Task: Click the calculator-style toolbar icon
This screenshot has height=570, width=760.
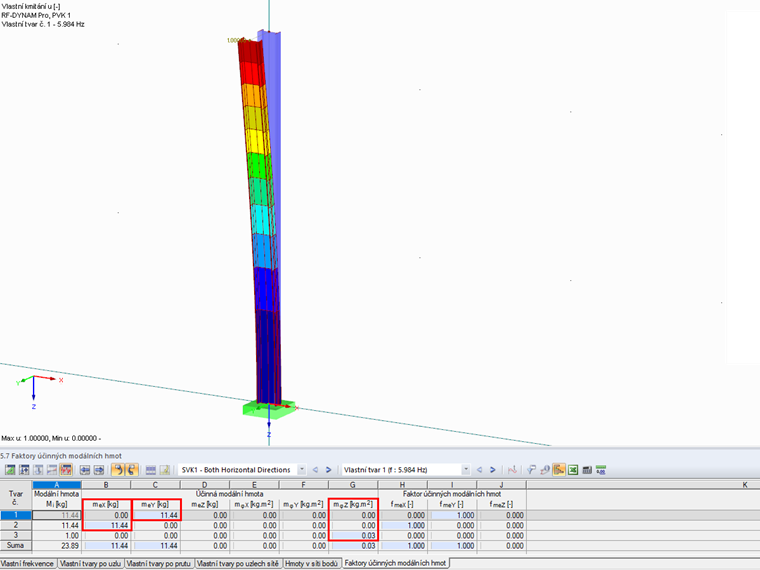Action: click(x=587, y=470)
